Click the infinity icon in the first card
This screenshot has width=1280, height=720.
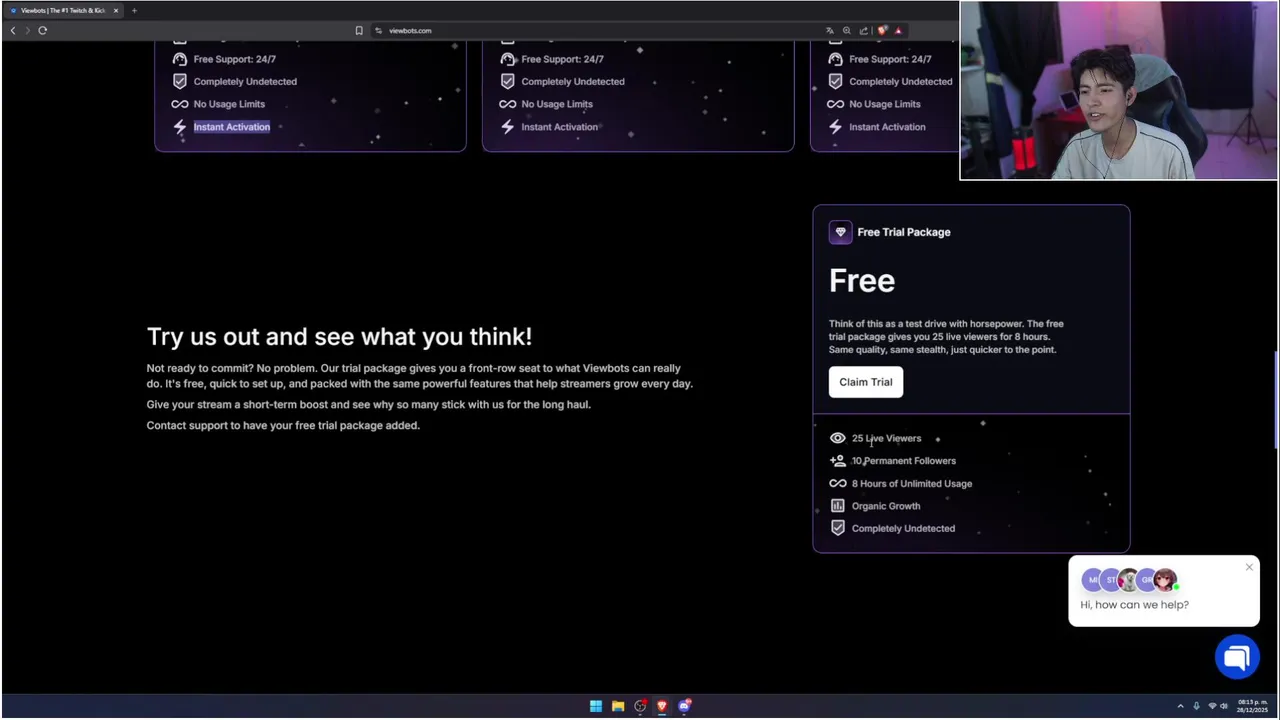(180, 104)
